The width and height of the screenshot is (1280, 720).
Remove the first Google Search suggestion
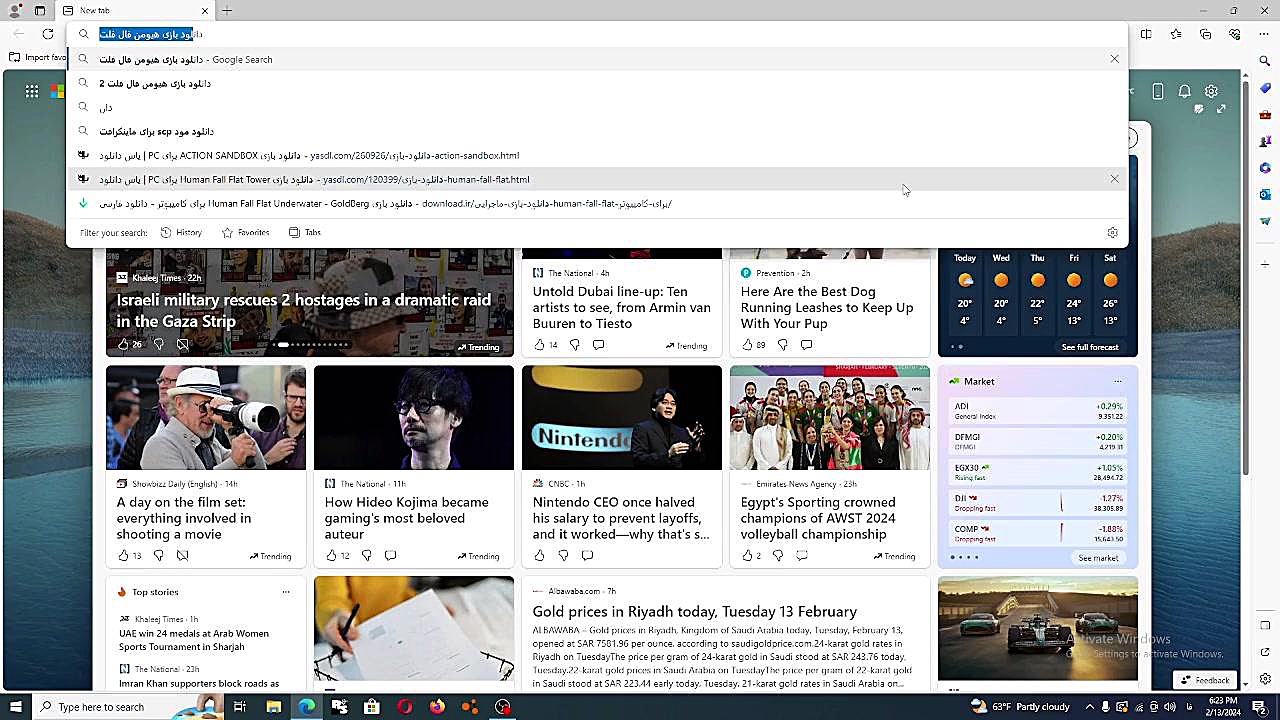[x=1114, y=59]
